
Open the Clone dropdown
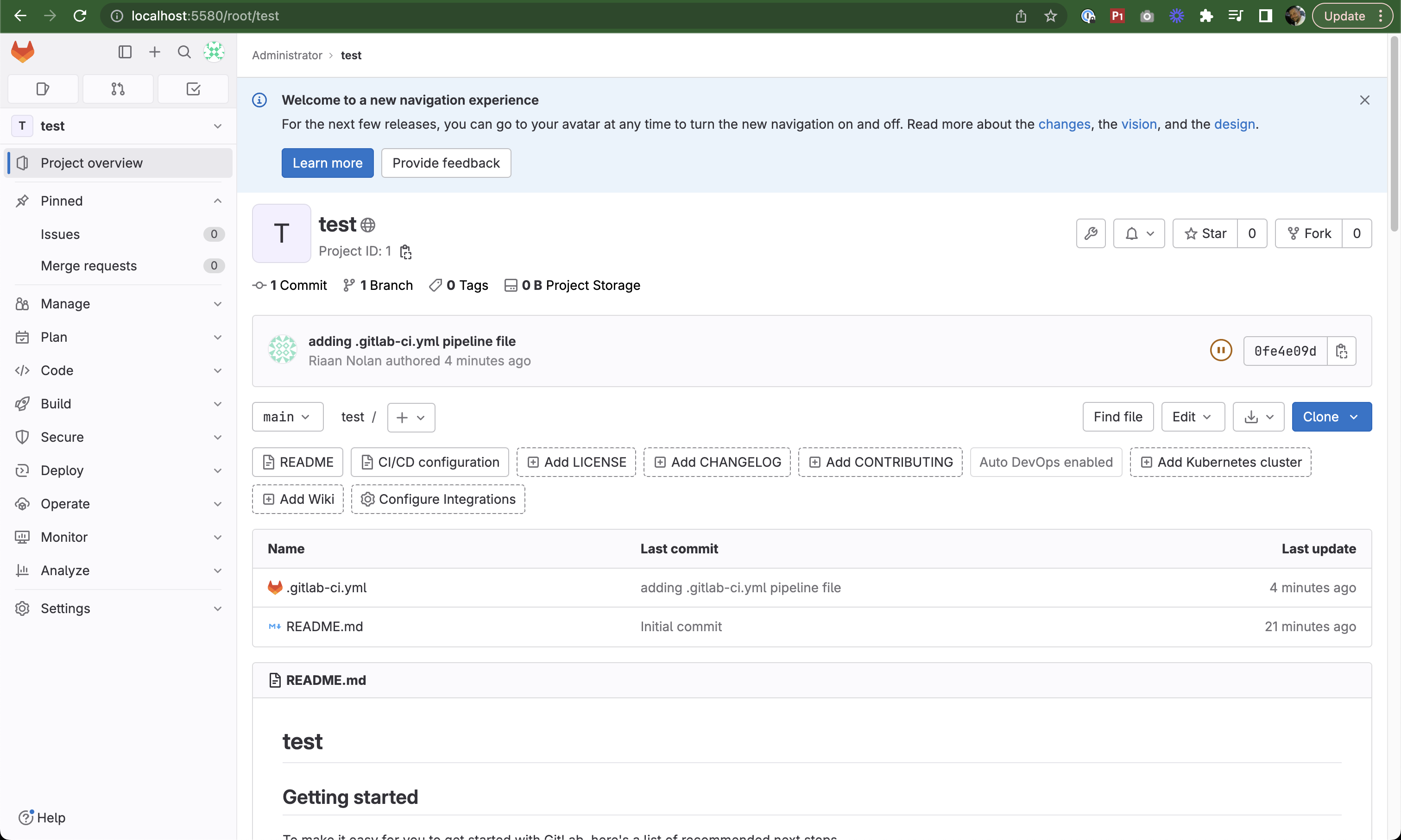click(x=1332, y=417)
